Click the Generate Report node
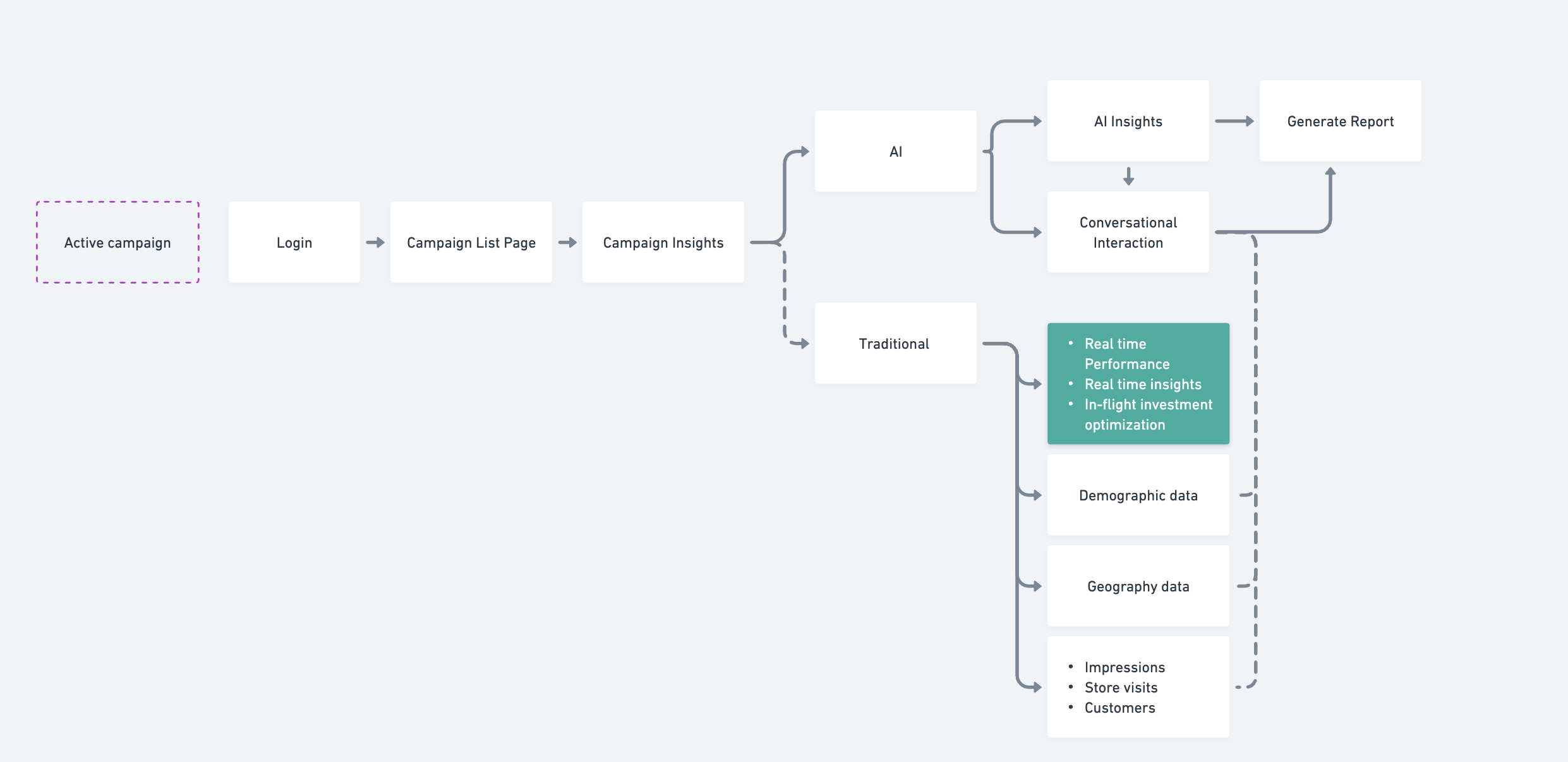Viewport: 1568px width, 762px height. (x=1341, y=121)
